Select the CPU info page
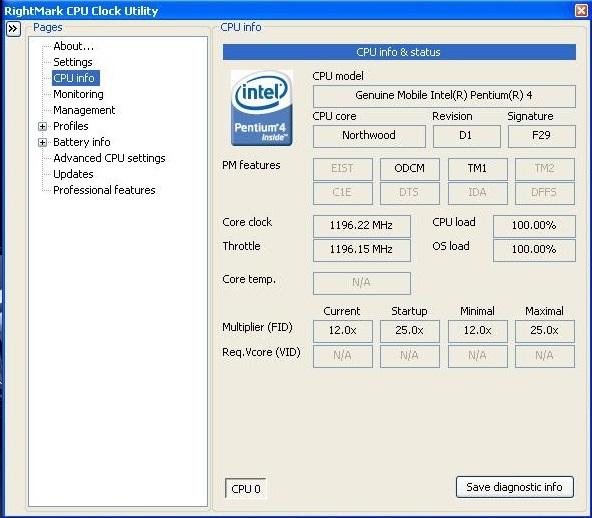The image size is (592, 518). [x=76, y=78]
